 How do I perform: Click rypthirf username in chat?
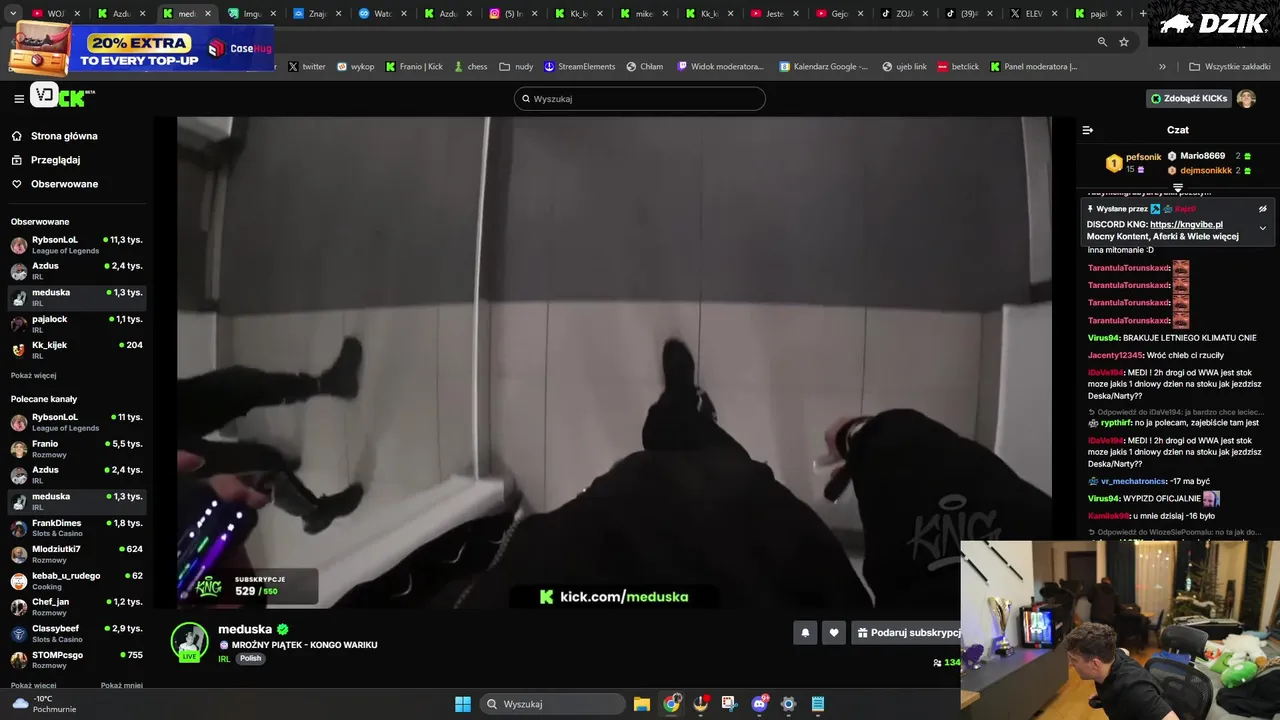click(x=1115, y=423)
